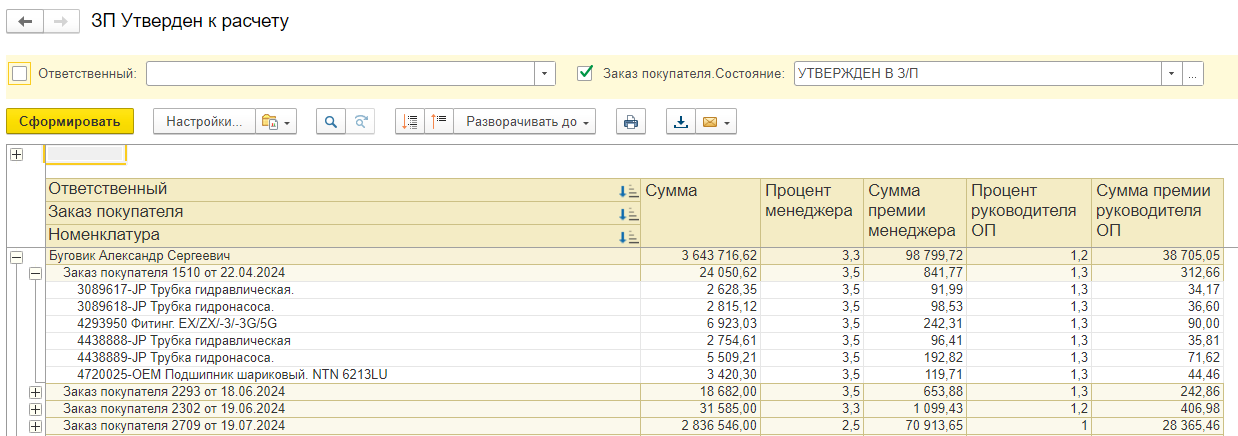Image resolution: width=1238 pixels, height=436 pixels.
Task: Open the Настройки... button
Action: tap(204, 122)
